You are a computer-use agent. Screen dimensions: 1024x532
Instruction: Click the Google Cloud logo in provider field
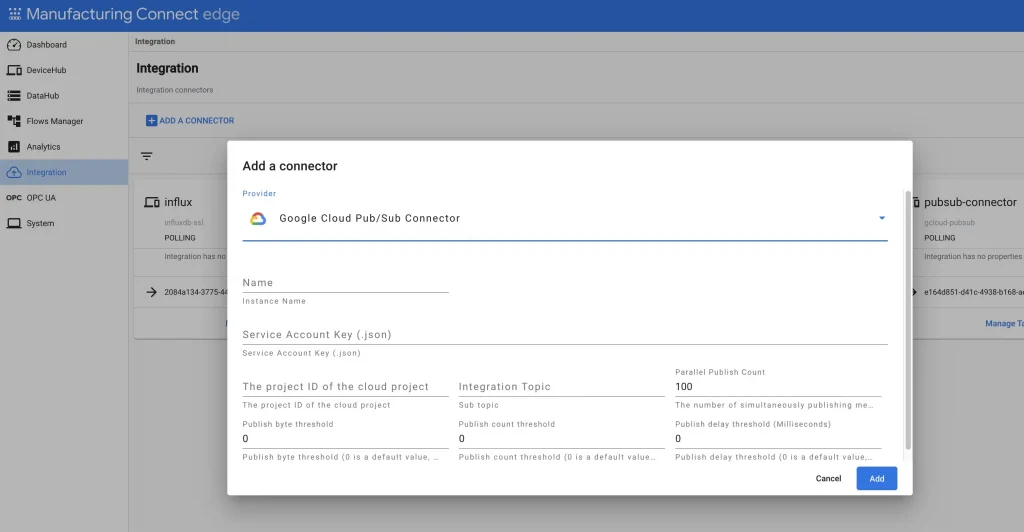[258, 219]
